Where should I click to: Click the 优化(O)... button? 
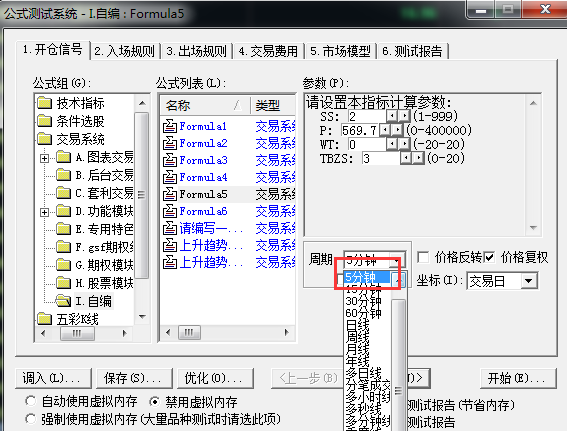216,378
